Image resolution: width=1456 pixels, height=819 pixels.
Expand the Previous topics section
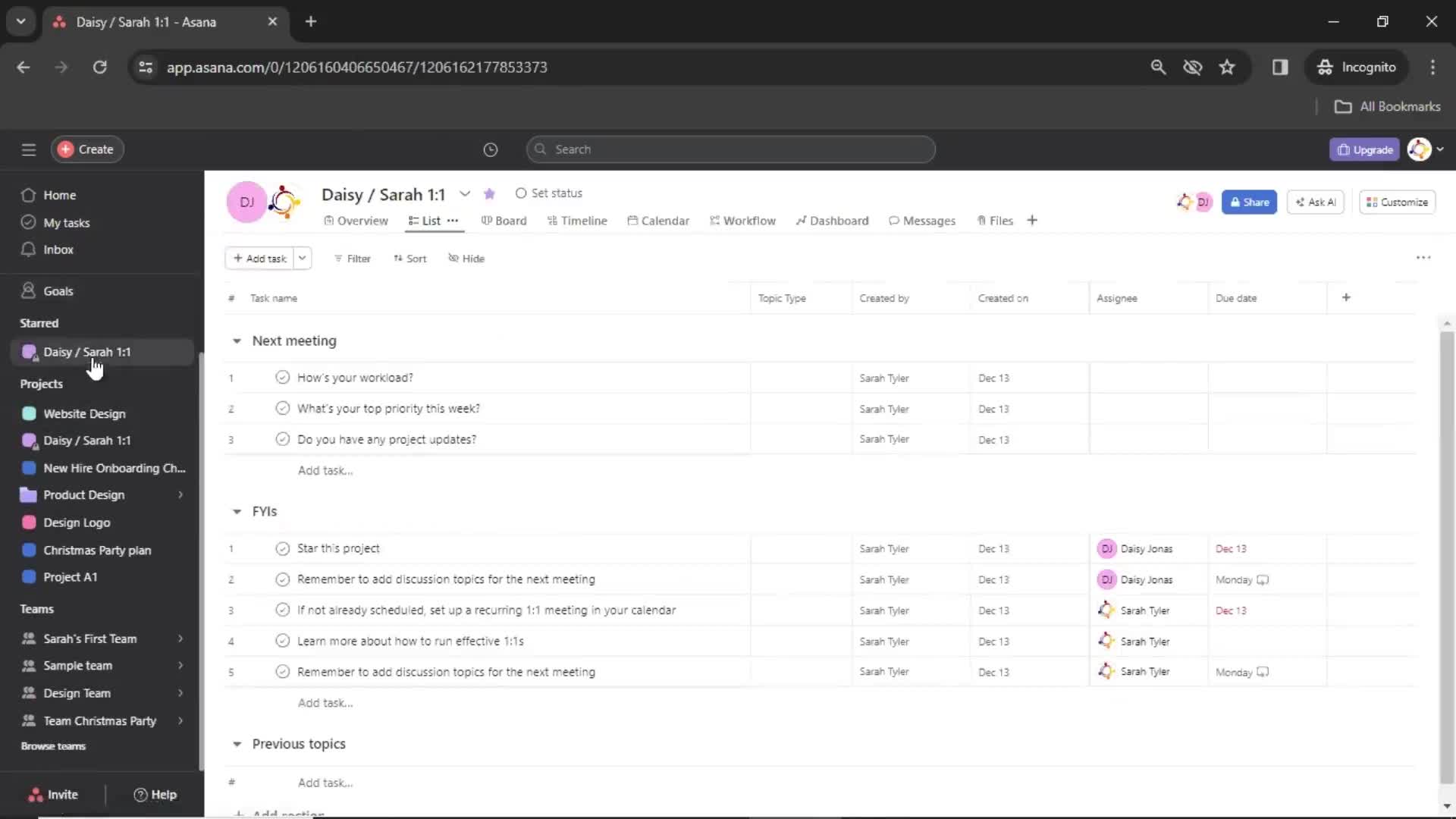[237, 743]
